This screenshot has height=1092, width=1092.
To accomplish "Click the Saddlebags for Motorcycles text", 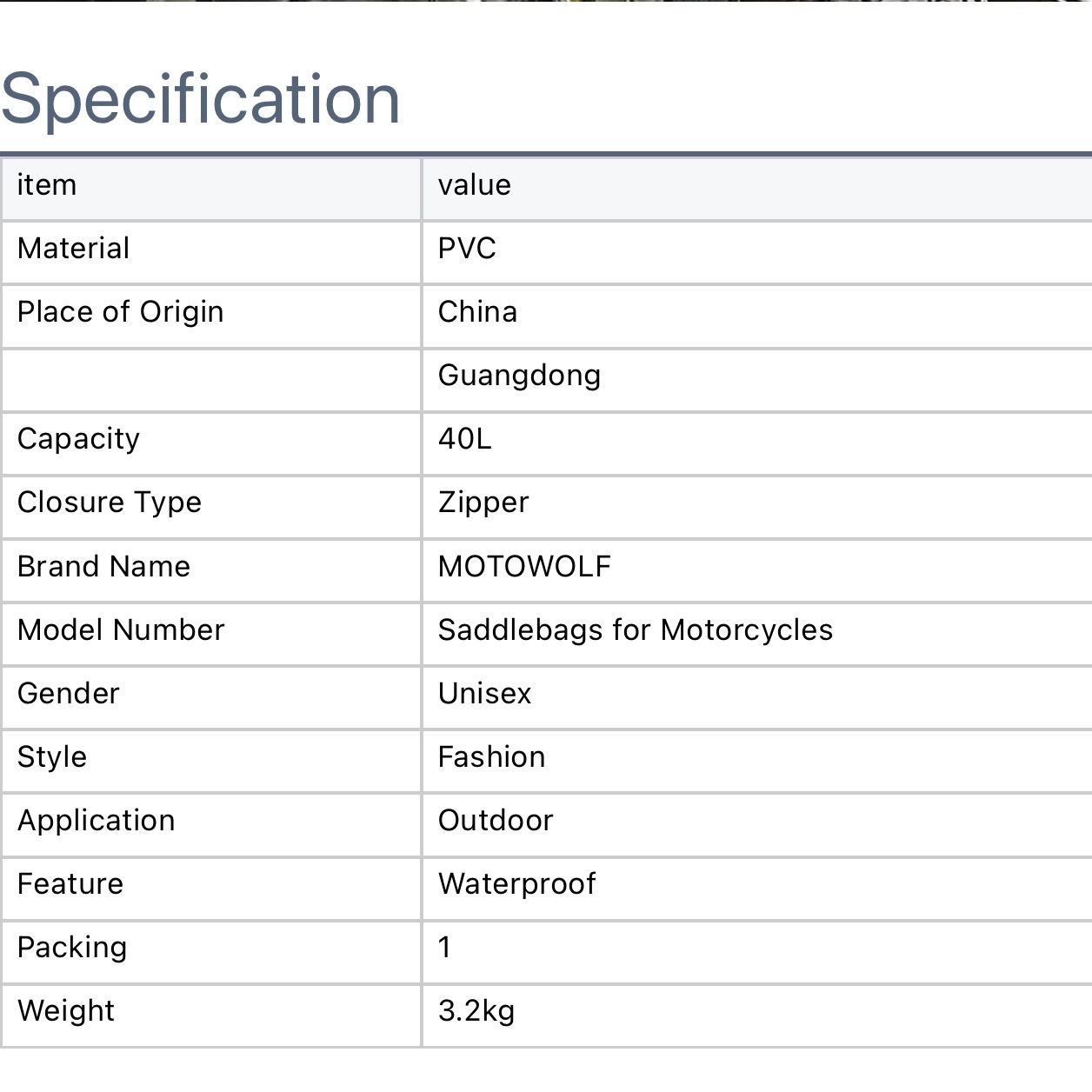I will point(636,630).
